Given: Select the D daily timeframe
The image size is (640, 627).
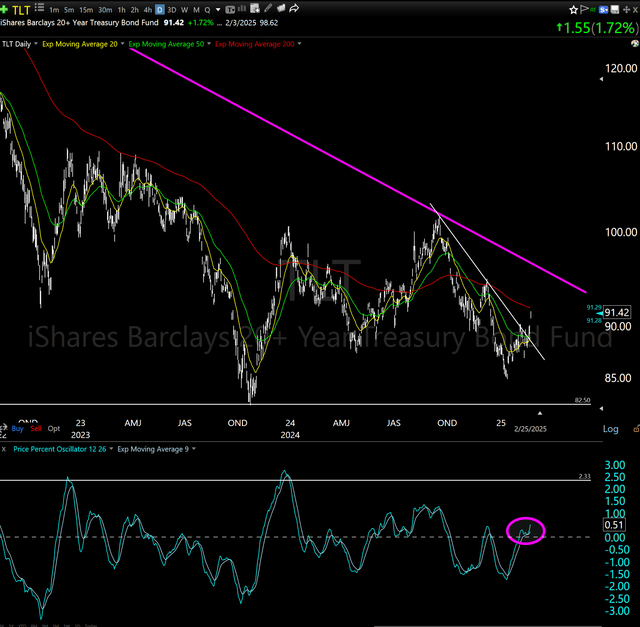Looking at the screenshot, I should tap(160, 10).
